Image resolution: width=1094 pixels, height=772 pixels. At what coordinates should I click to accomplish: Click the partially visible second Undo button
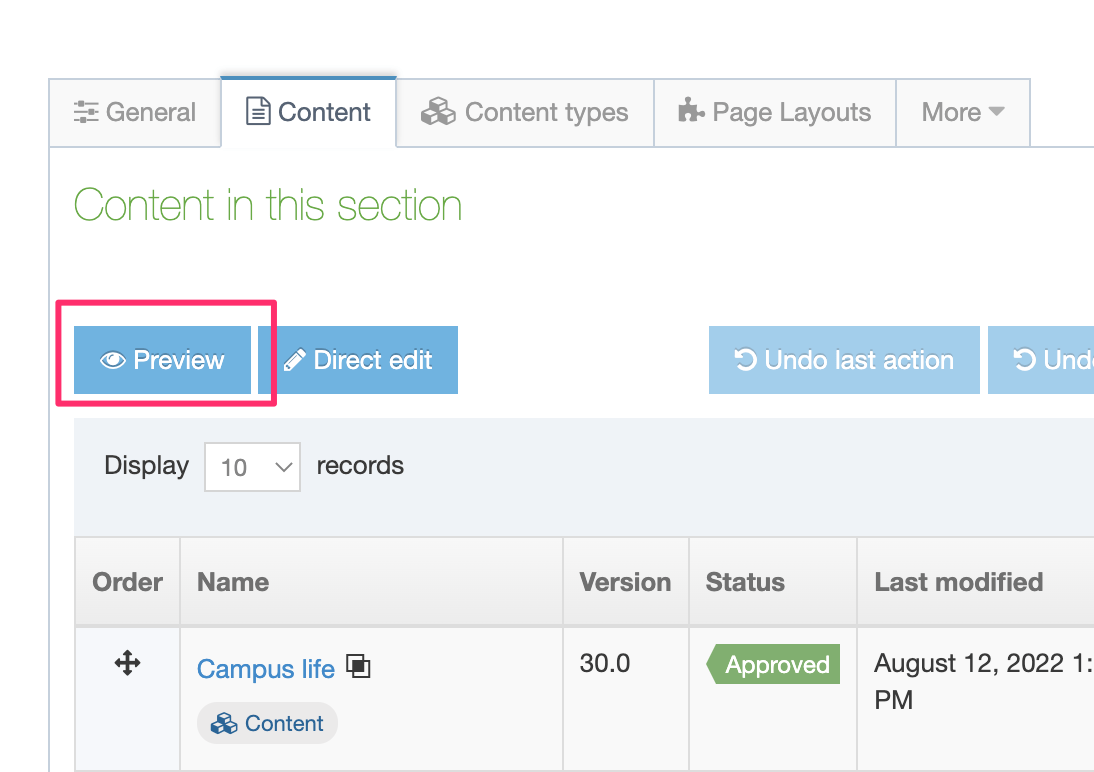pos(1041,360)
